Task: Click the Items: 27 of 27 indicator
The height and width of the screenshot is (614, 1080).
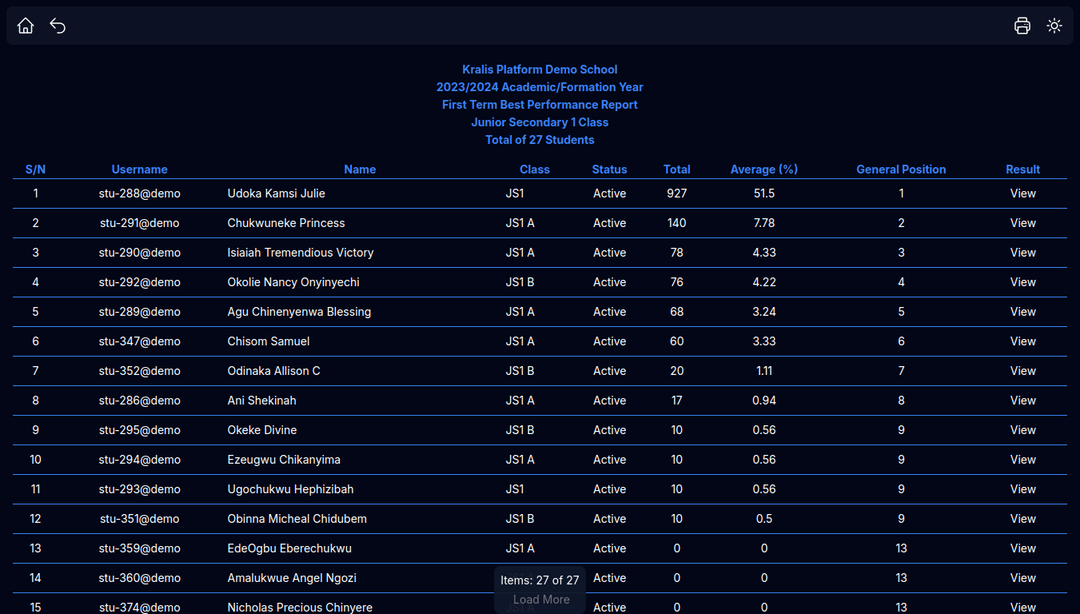Action: [x=540, y=580]
